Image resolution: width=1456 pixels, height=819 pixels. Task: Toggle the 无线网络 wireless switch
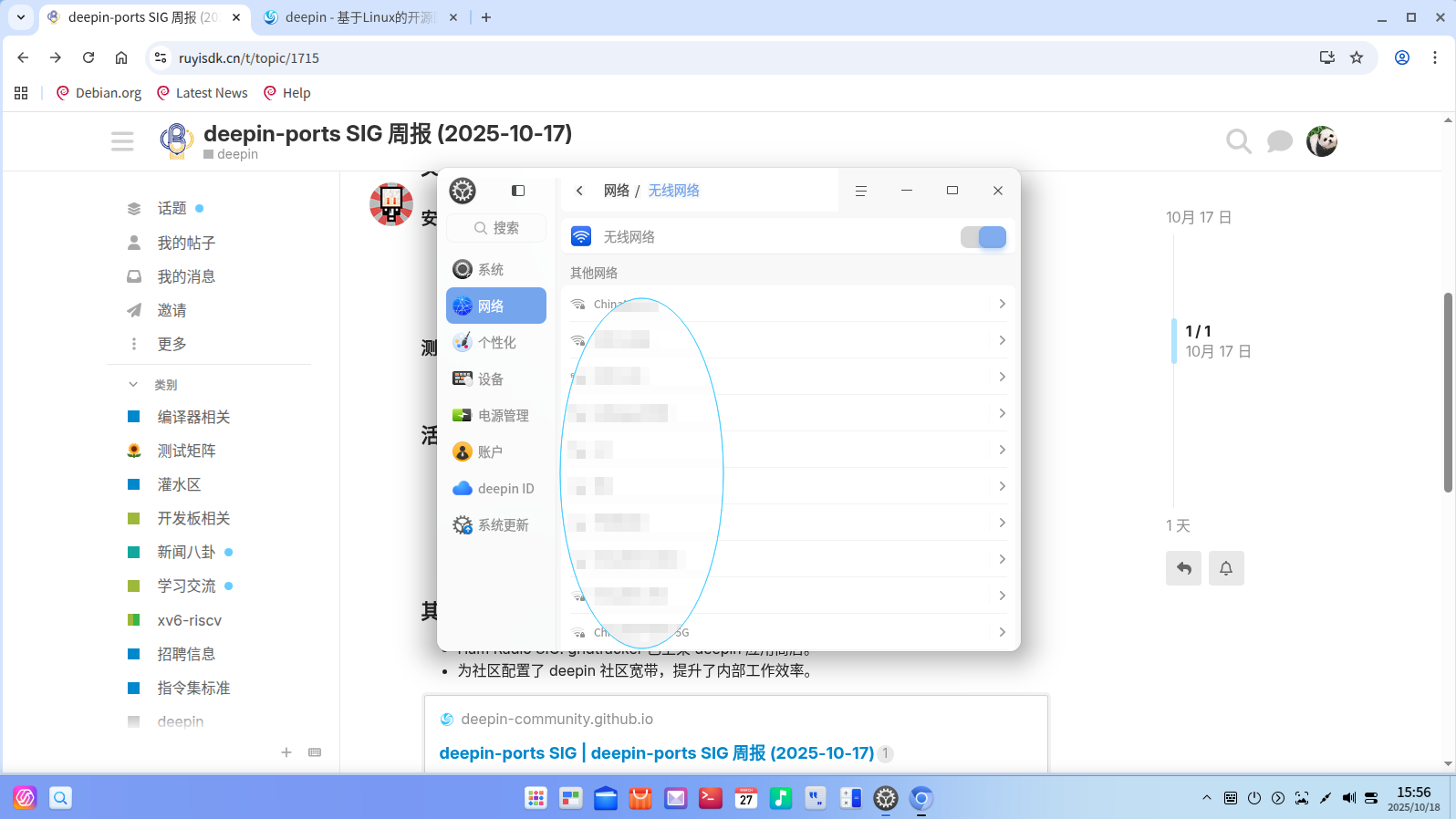(x=983, y=237)
